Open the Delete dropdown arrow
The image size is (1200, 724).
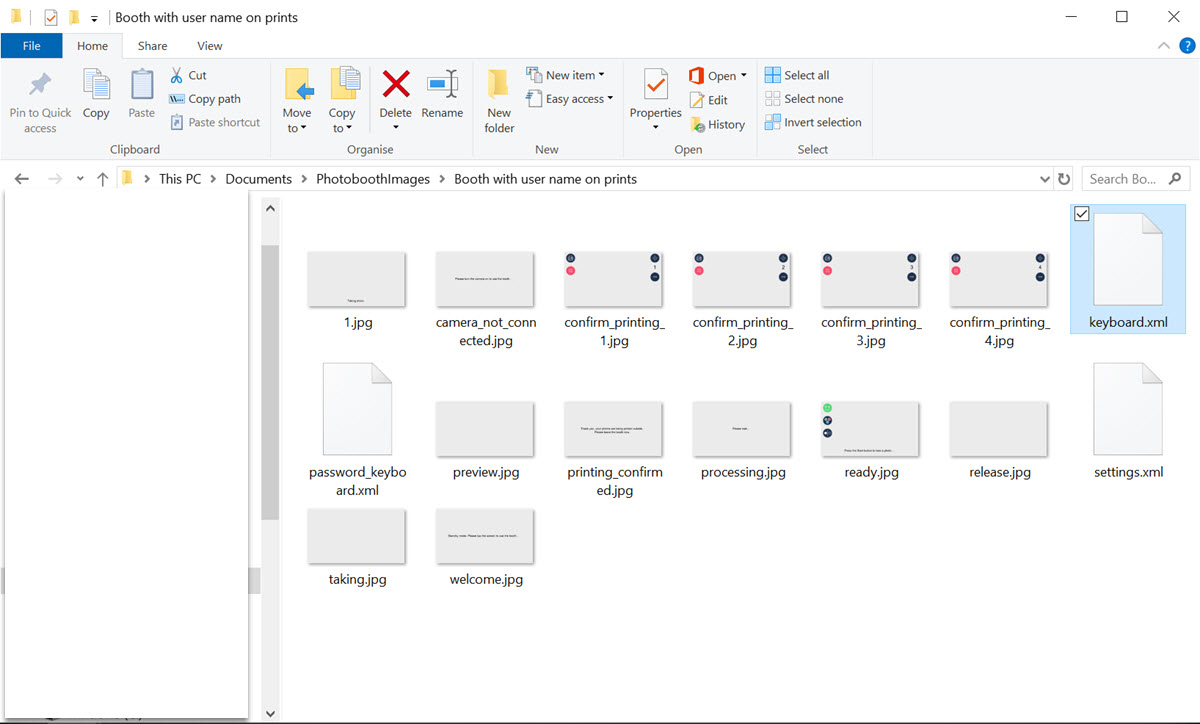(x=396, y=127)
